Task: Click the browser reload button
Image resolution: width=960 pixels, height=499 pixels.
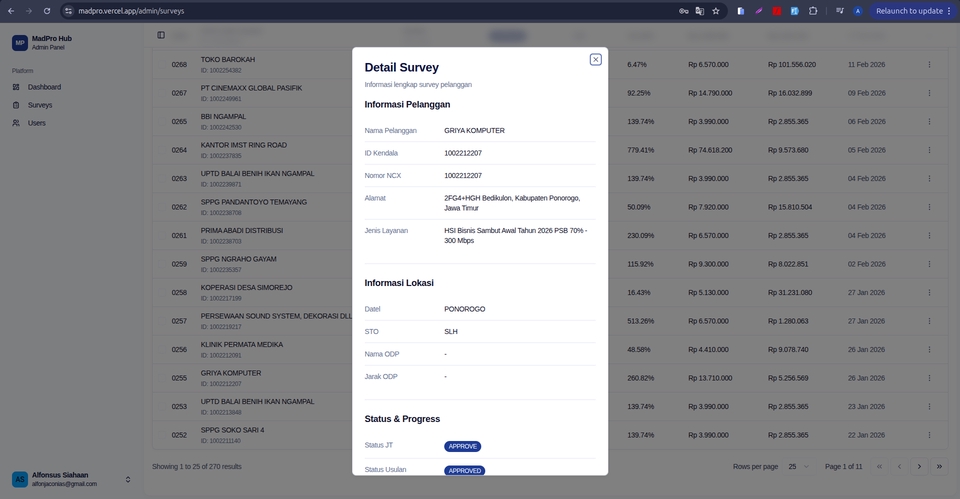Action: click(x=47, y=11)
